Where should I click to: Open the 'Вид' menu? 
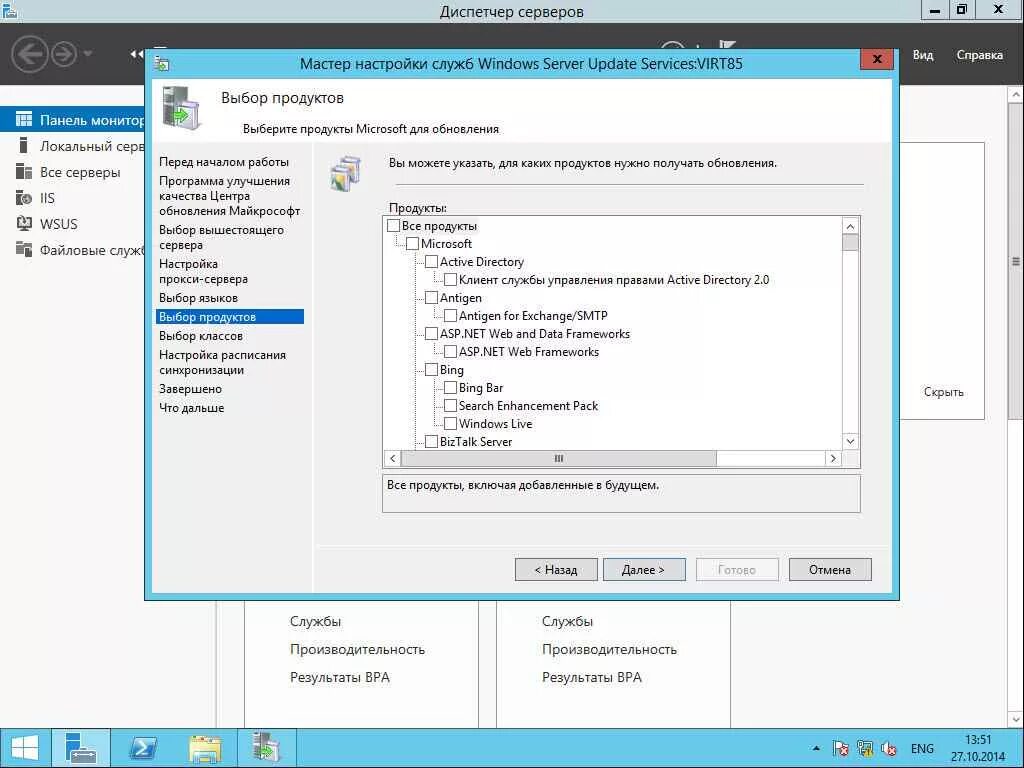[x=923, y=55]
